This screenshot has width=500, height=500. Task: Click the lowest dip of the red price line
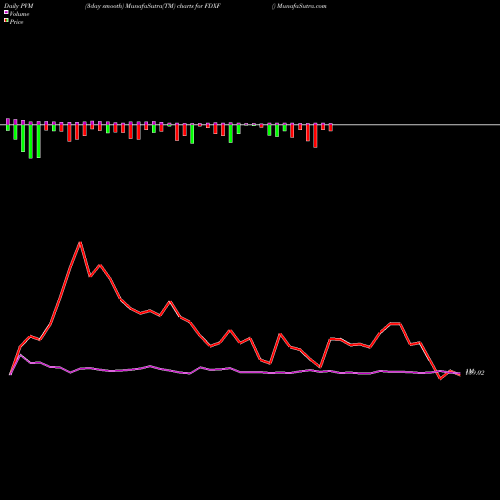click(x=440, y=379)
